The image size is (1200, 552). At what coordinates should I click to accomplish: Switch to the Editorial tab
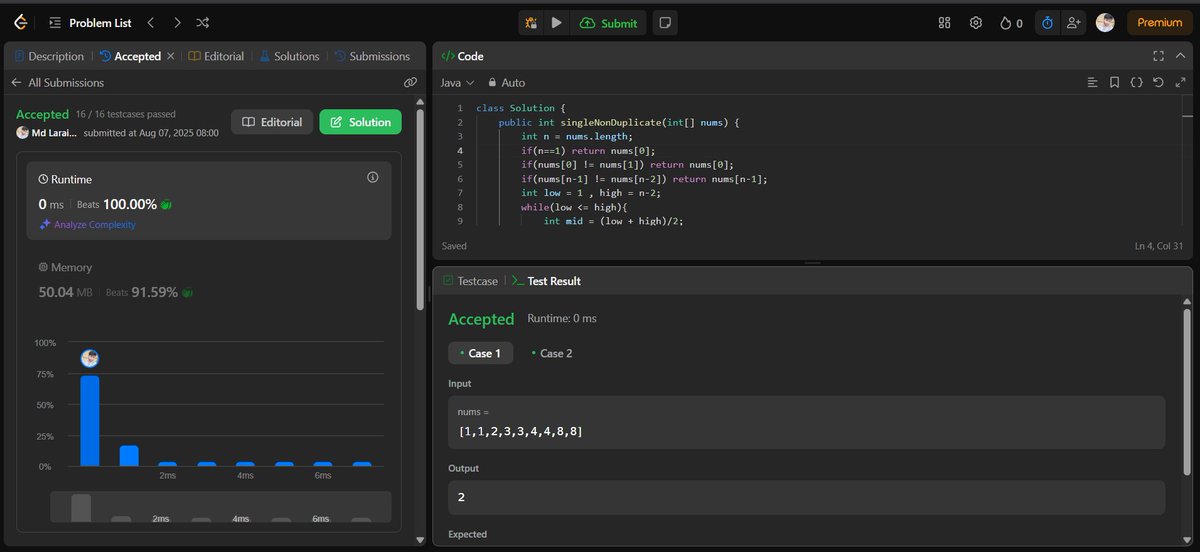216,56
